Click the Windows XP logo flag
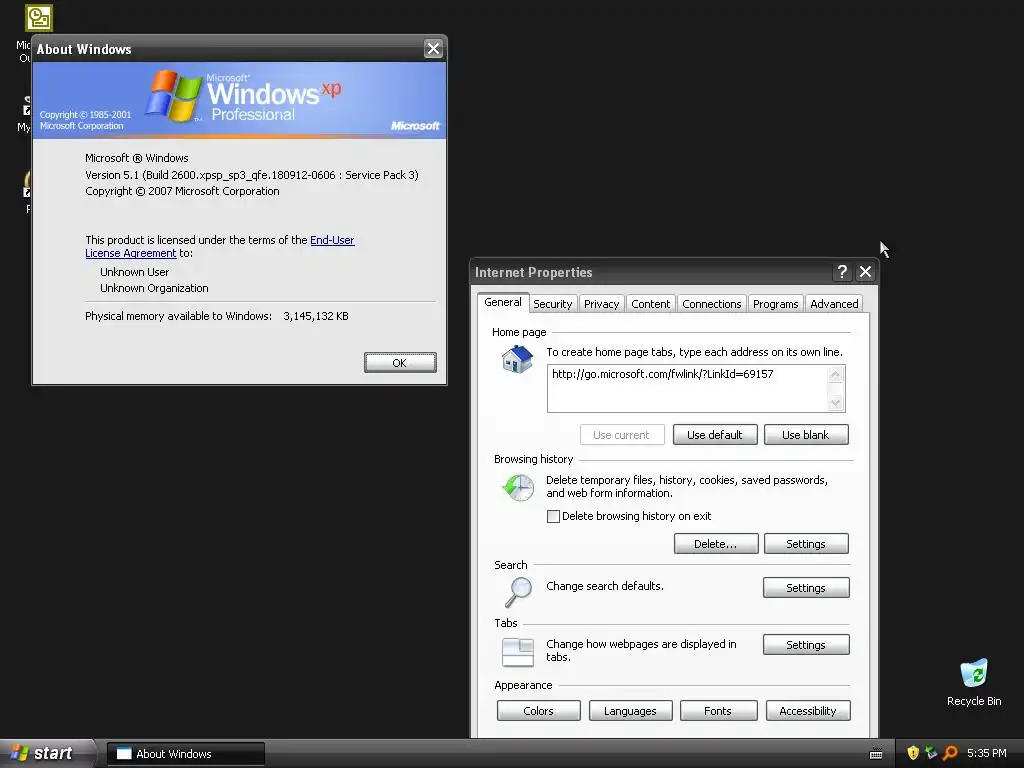 pos(174,96)
